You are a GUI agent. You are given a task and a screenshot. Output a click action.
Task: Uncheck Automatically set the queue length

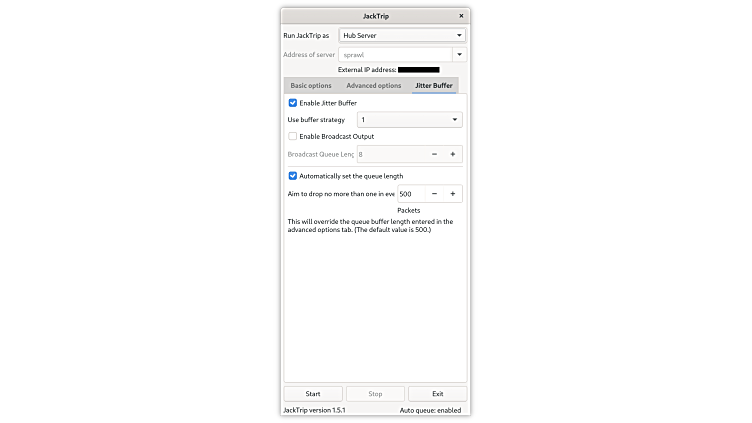pyautogui.click(x=293, y=176)
